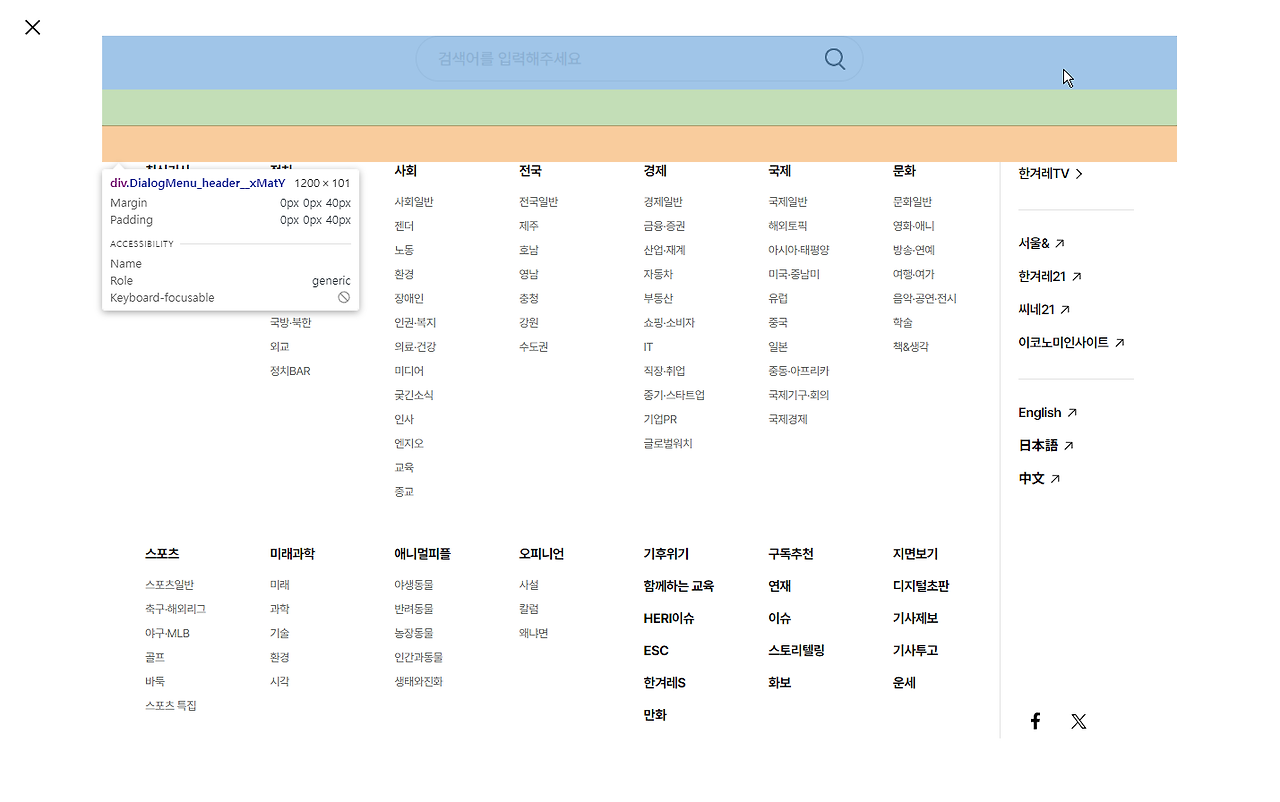This screenshot has width=1280, height=802.
Task: Switch to the 中文 edition
Action: click(x=1039, y=478)
